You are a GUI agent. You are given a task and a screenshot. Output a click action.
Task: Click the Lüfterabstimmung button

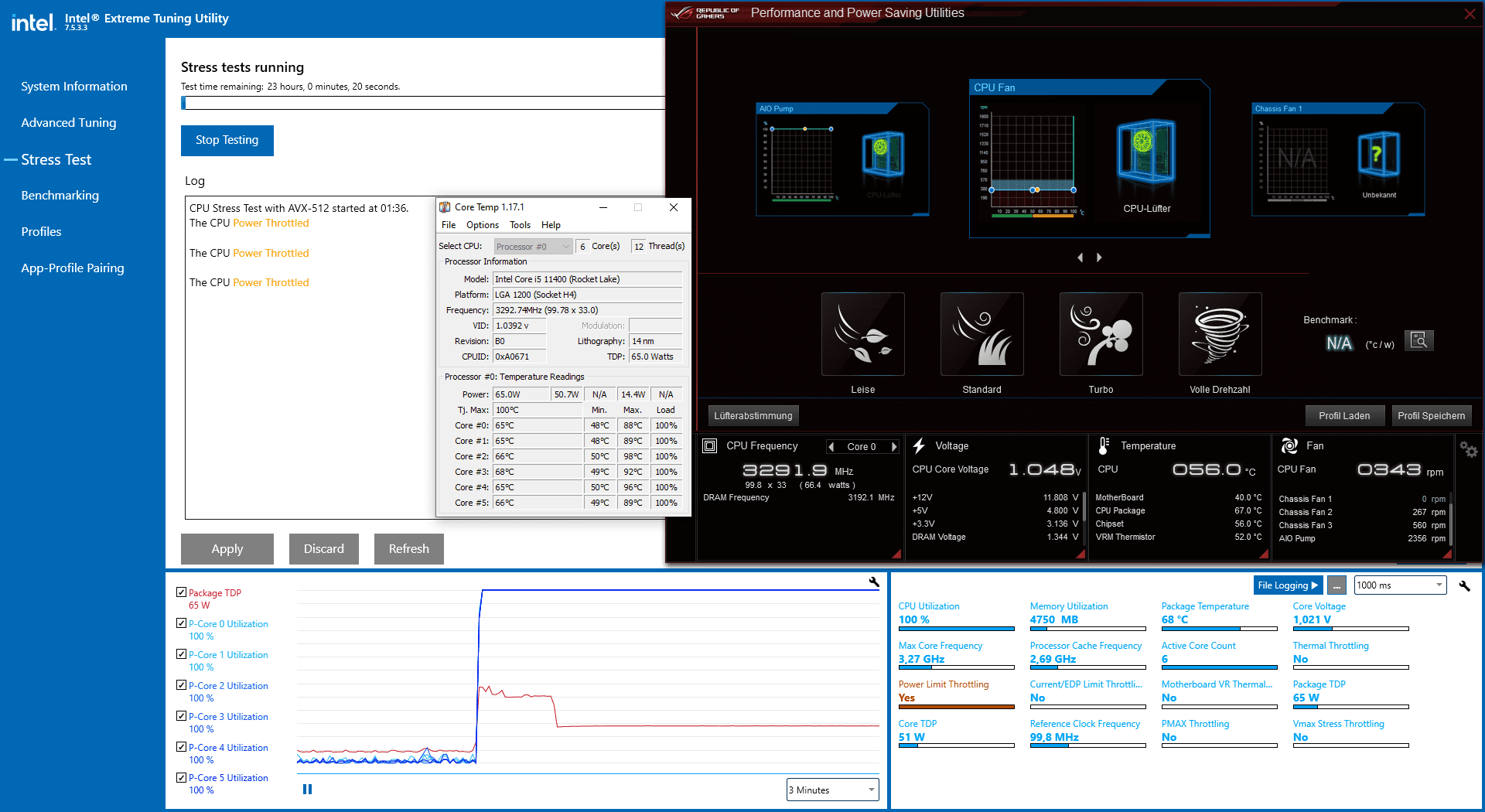(x=753, y=416)
